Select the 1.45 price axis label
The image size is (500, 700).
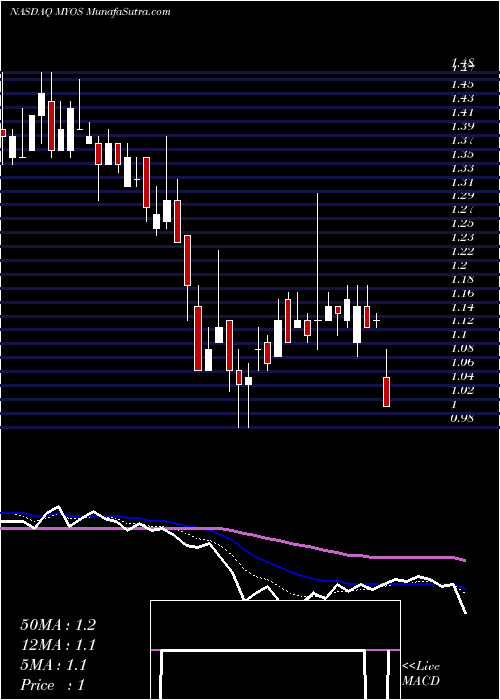462,84
